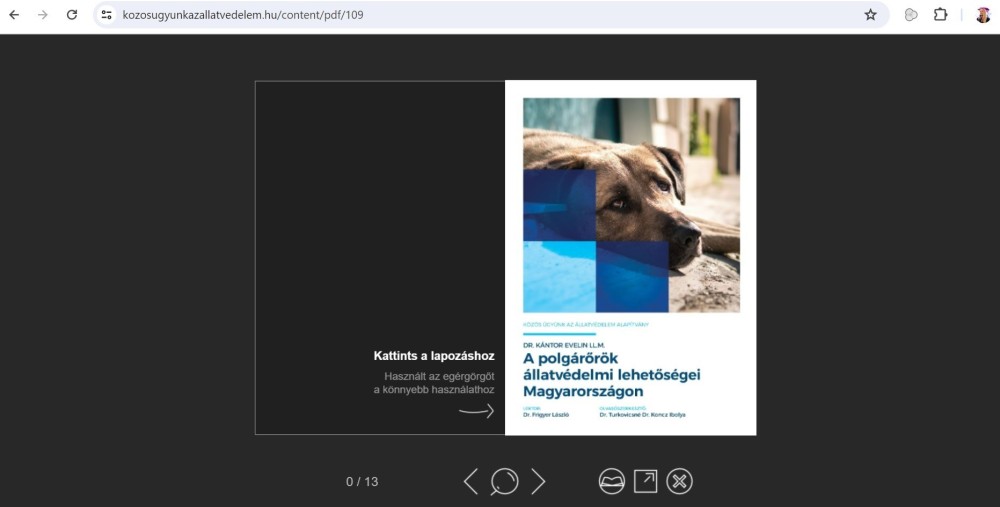1000x507 pixels.
Task: Open the Chrome profile avatar
Action: (983, 15)
